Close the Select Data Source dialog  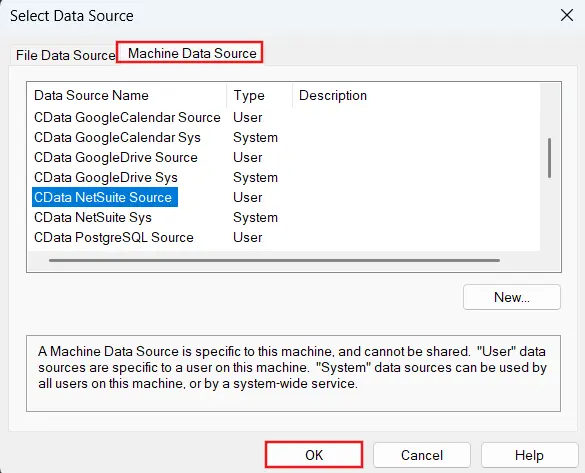(567, 15)
